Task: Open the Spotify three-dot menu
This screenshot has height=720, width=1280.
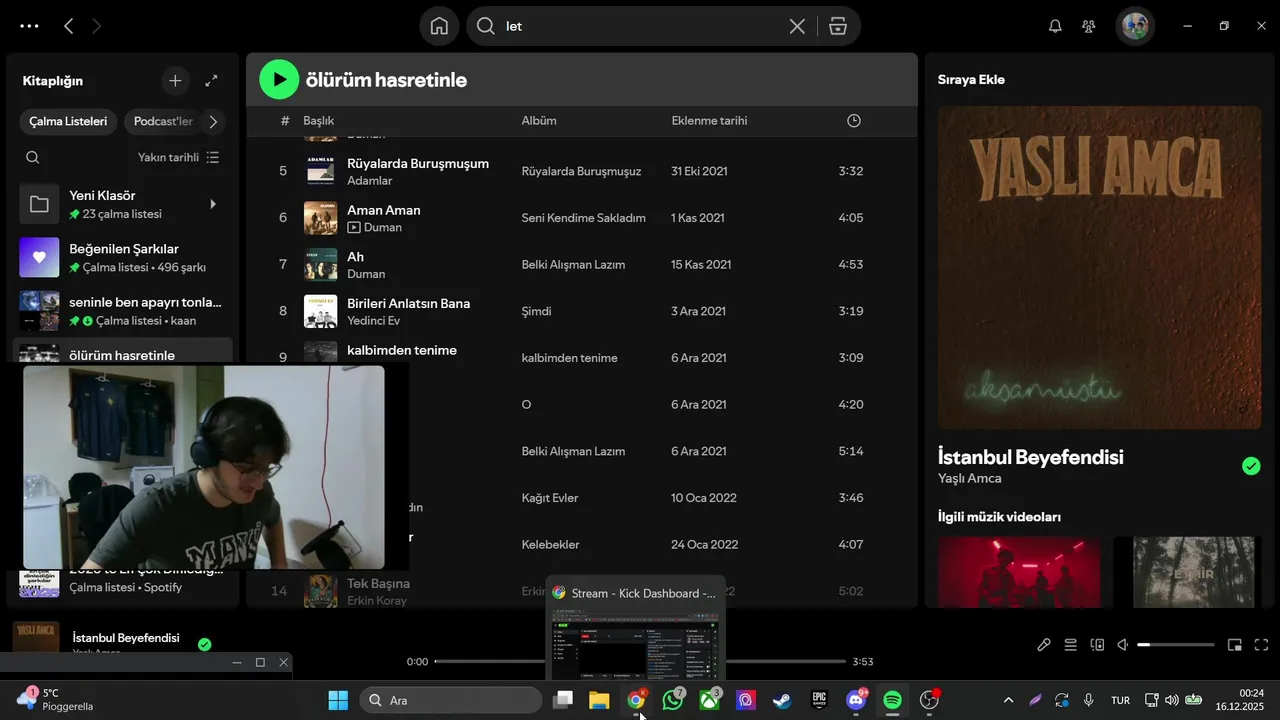Action: coord(29,26)
